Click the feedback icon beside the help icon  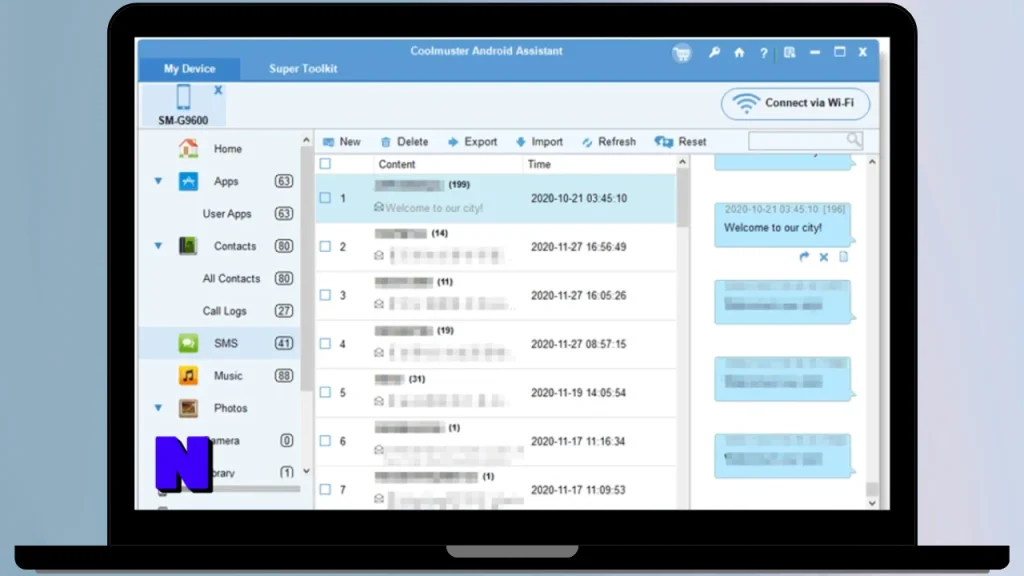click(x=790, y=52)
